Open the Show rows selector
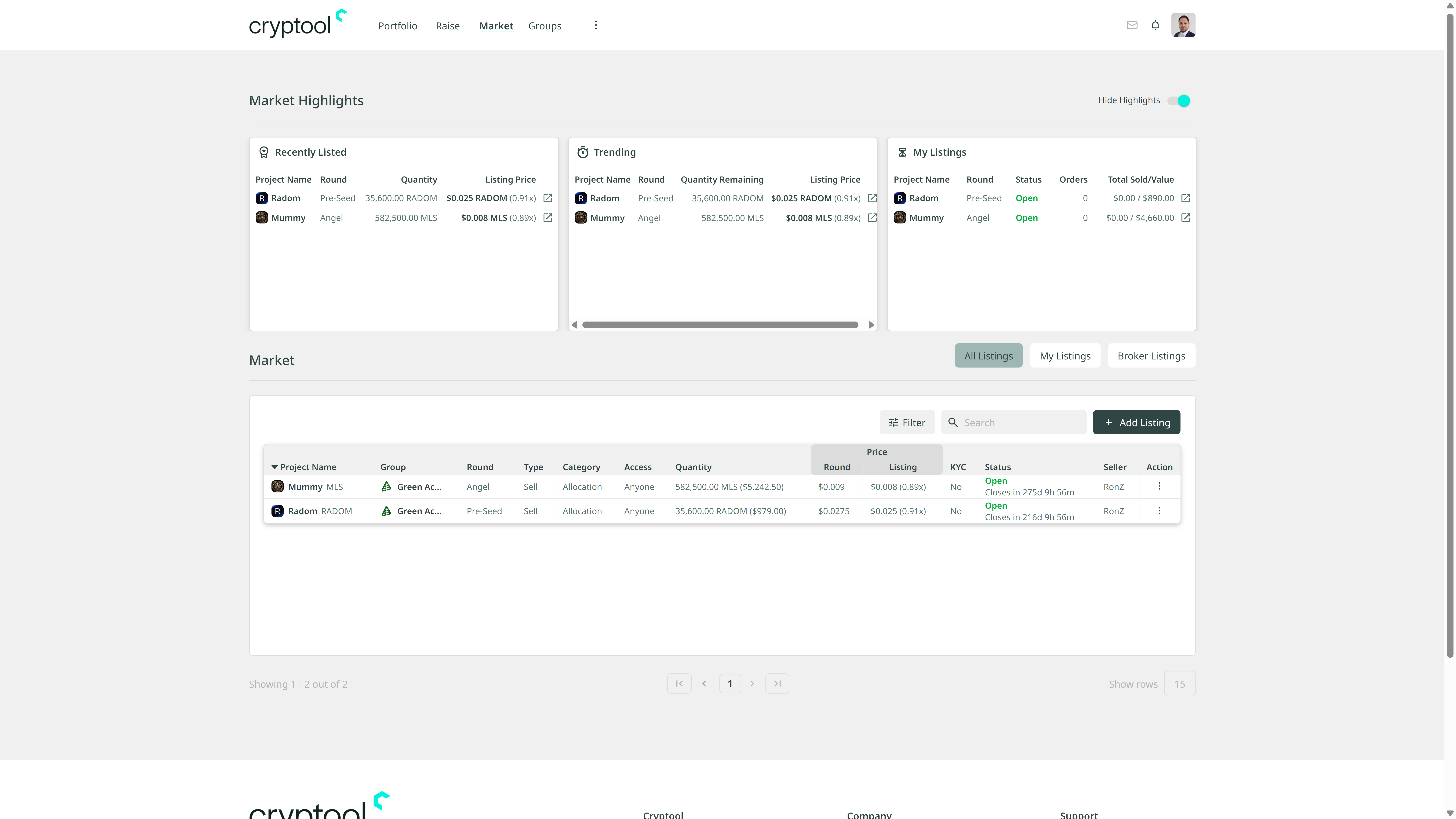This screenshot has height=819, width=1456. (x=1180, y=684)
